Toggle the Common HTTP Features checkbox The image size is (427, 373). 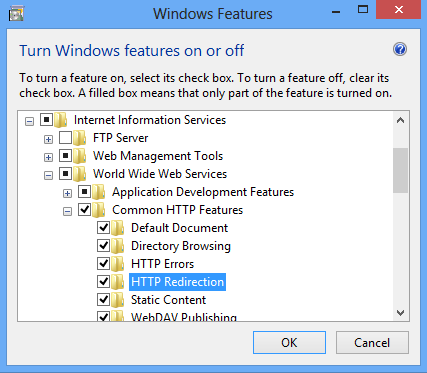click(84, 209)
